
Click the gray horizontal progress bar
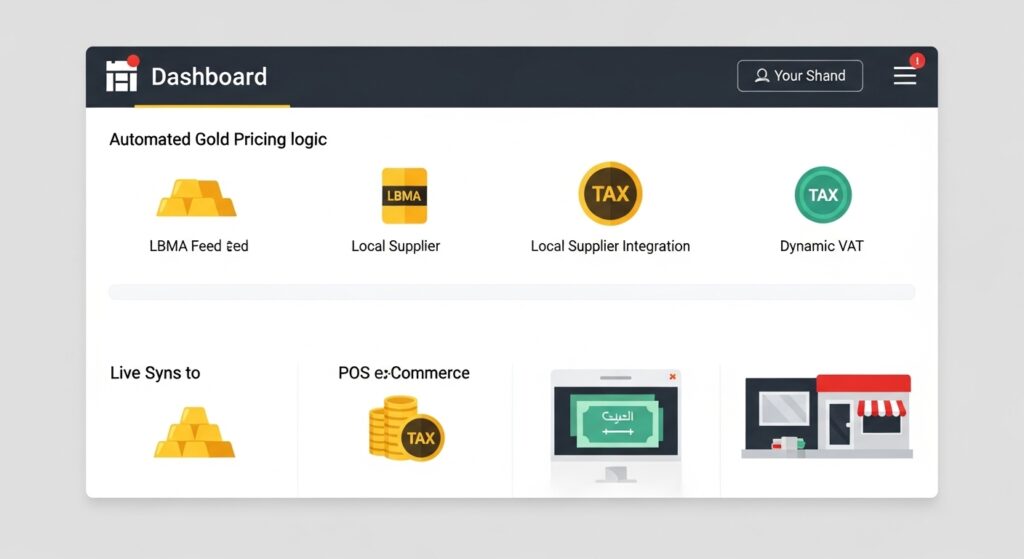pyautogui.click(x=512, y=292)
